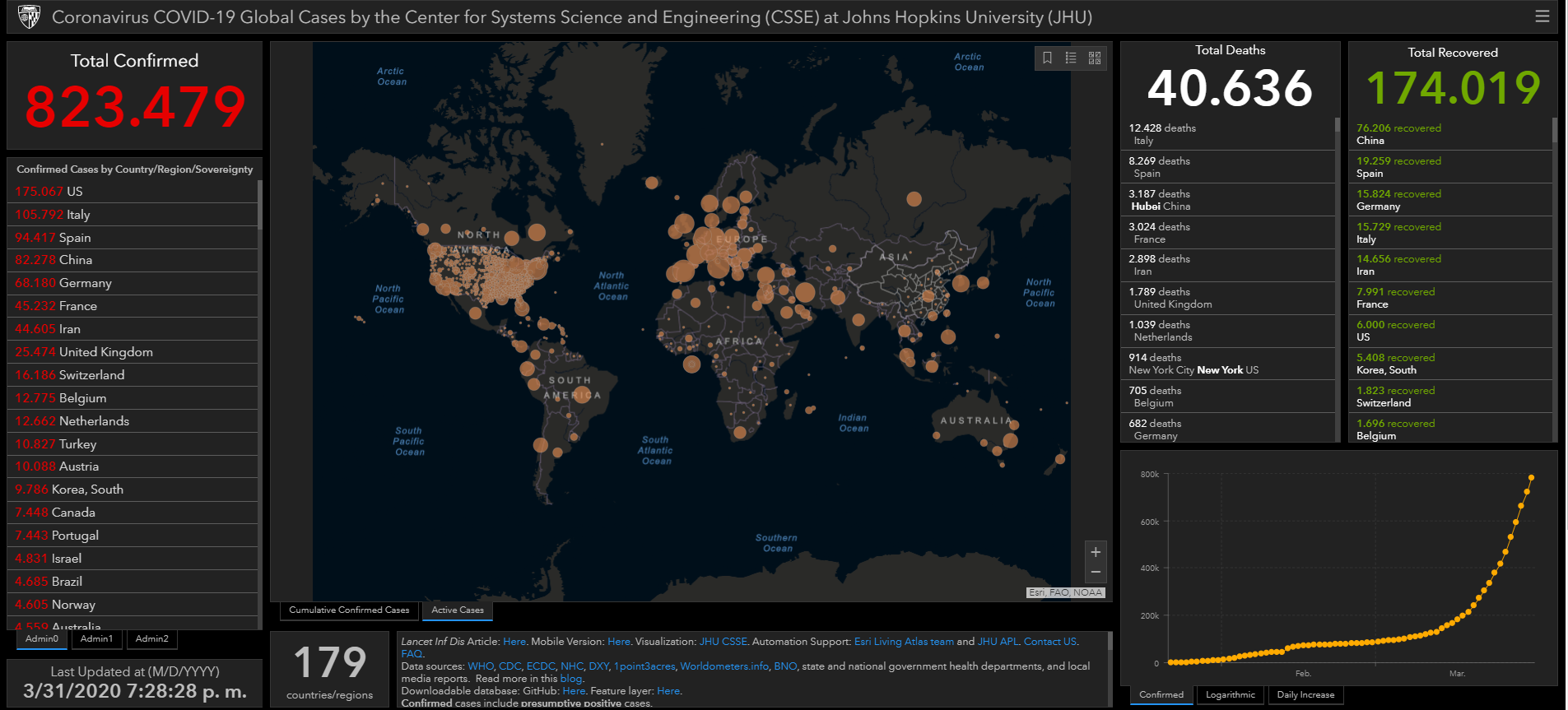Select France in confirmed cases list

point(134,306)
